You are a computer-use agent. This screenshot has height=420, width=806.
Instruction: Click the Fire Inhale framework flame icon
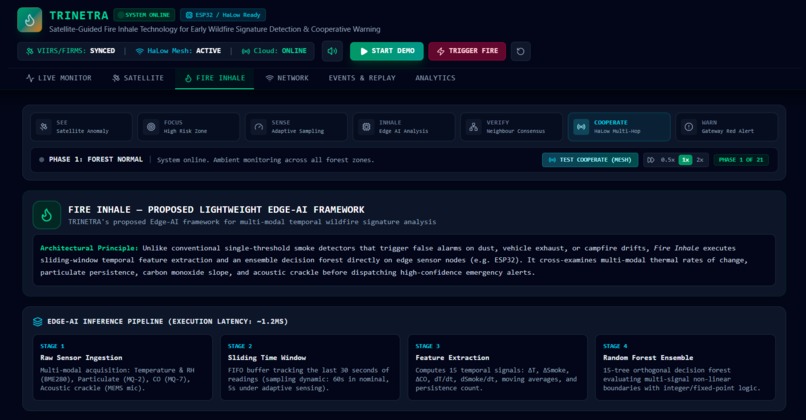[47, 215]
